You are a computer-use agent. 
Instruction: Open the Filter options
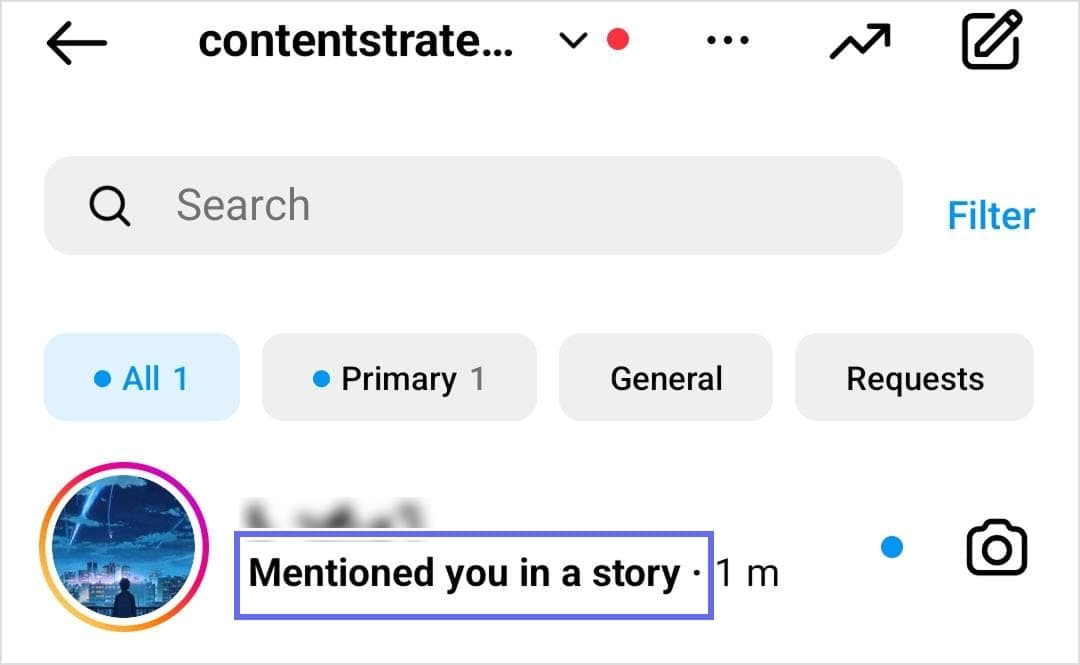pos(991,216)
